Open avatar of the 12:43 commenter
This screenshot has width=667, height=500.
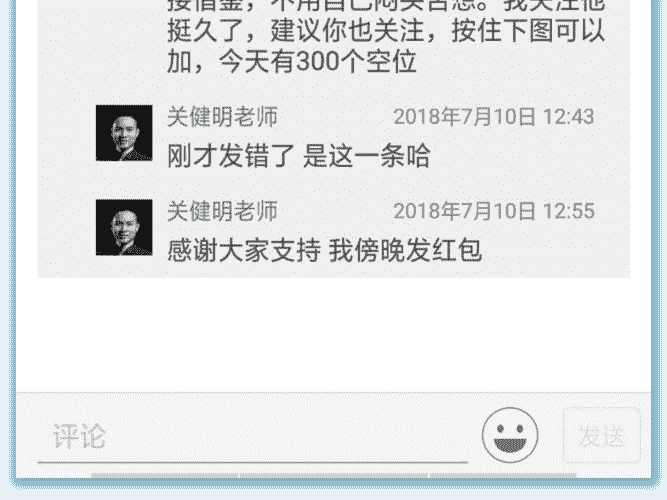(x=124, y=133)
